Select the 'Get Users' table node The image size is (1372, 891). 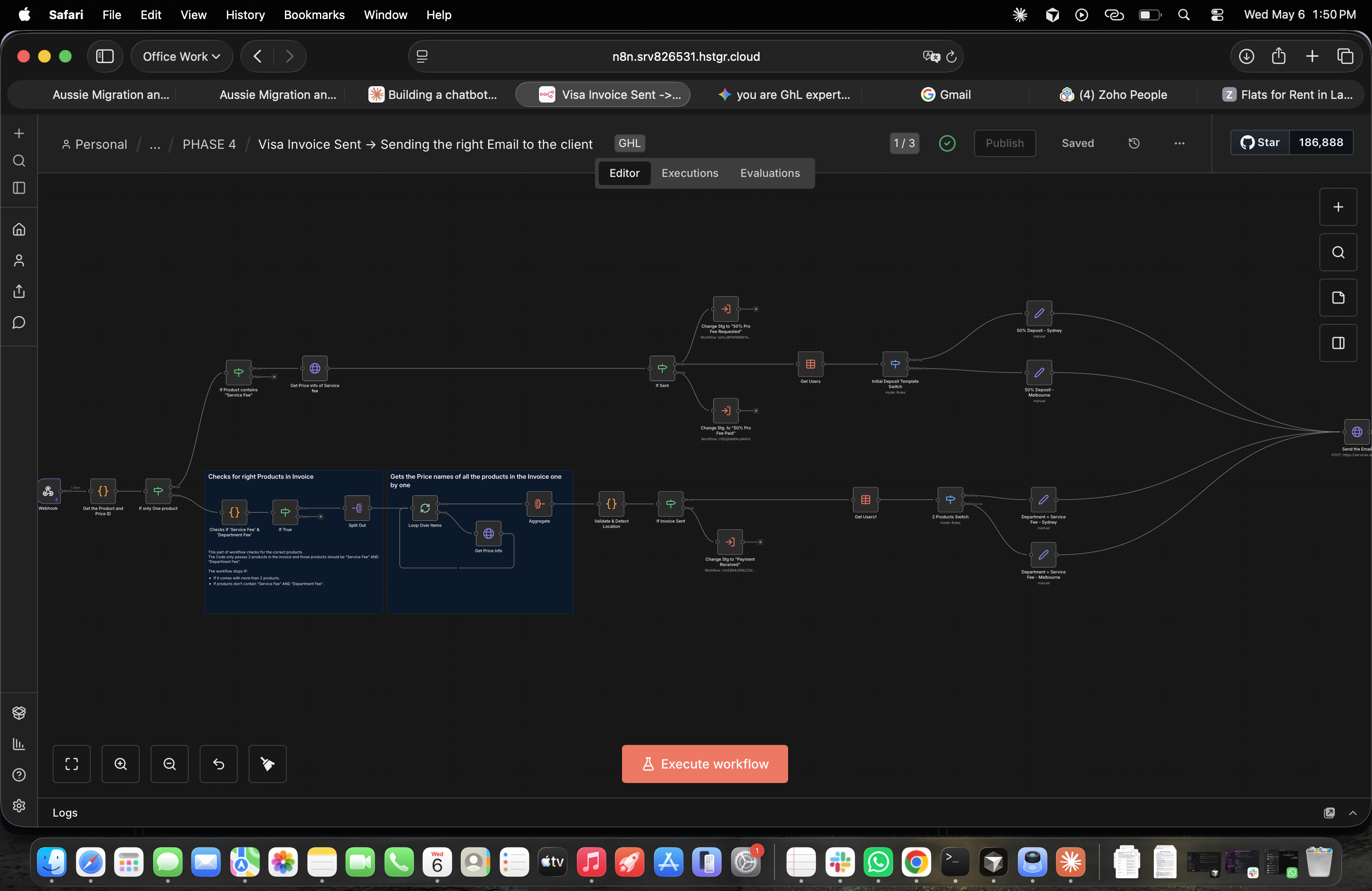[x=810, y=364]
